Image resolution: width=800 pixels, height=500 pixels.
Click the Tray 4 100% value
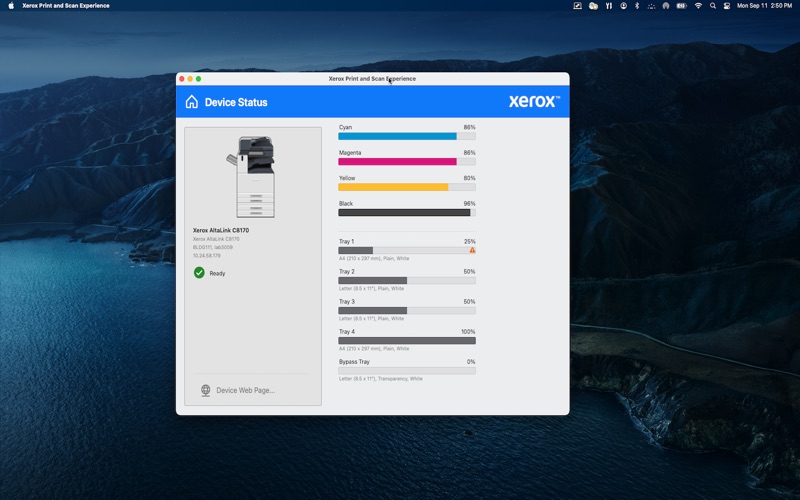click(468, 332)
